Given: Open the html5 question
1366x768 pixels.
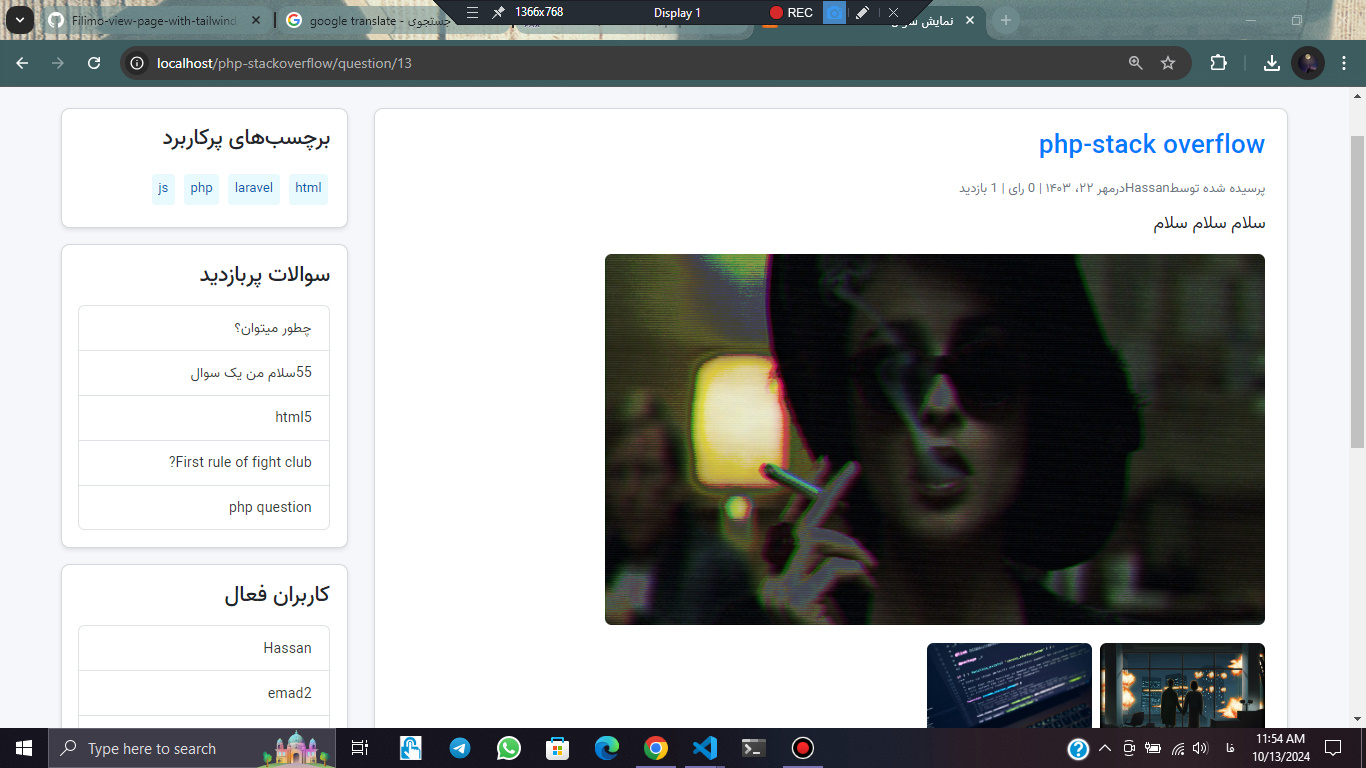Looking at the screenshot, I should [204, 417].
